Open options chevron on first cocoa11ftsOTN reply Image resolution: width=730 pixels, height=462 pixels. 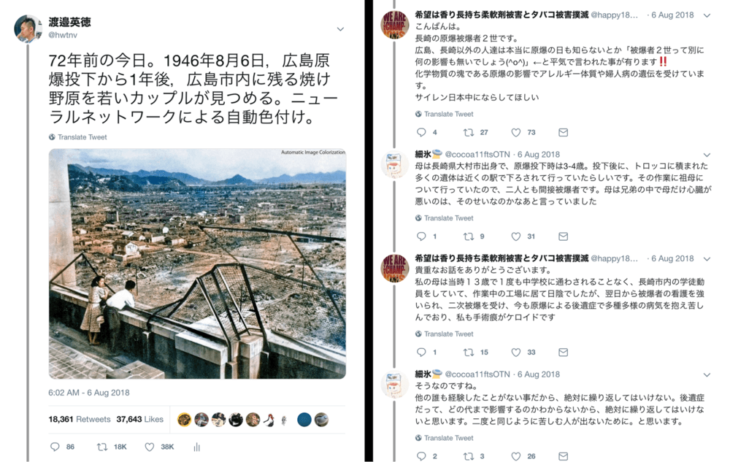707,155
